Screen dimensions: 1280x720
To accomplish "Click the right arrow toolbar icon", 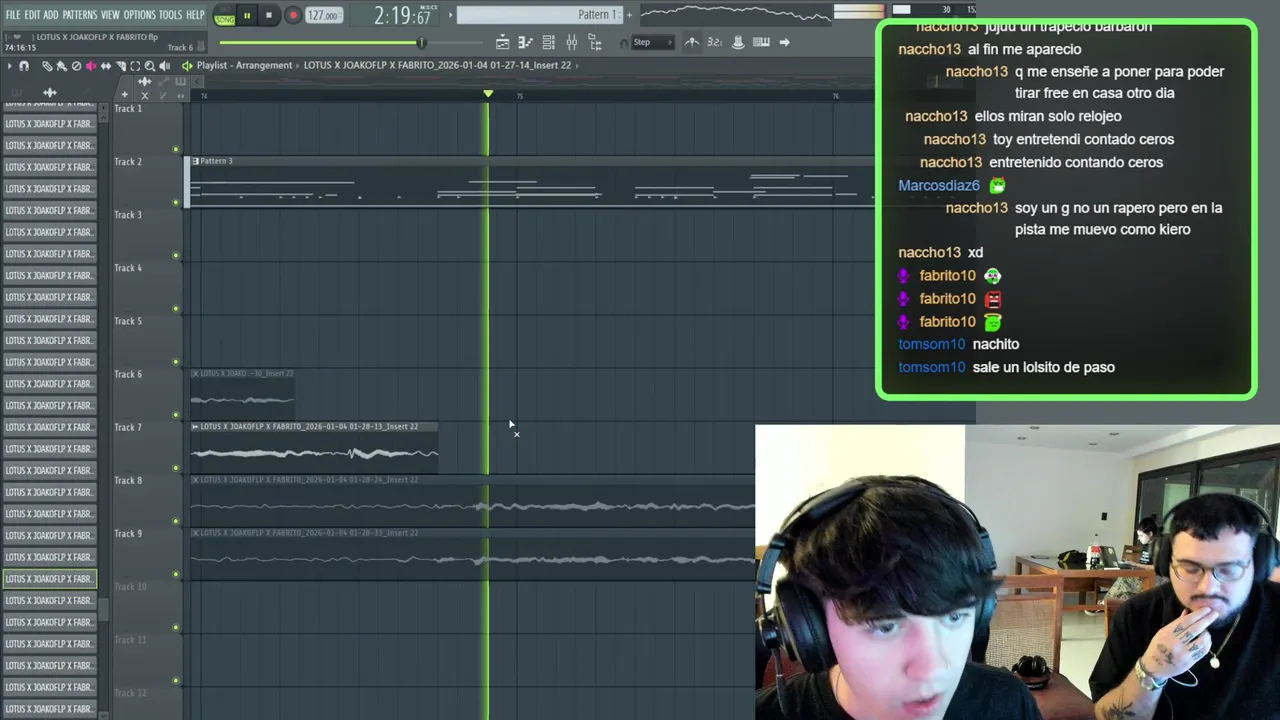I will (784, 42).
